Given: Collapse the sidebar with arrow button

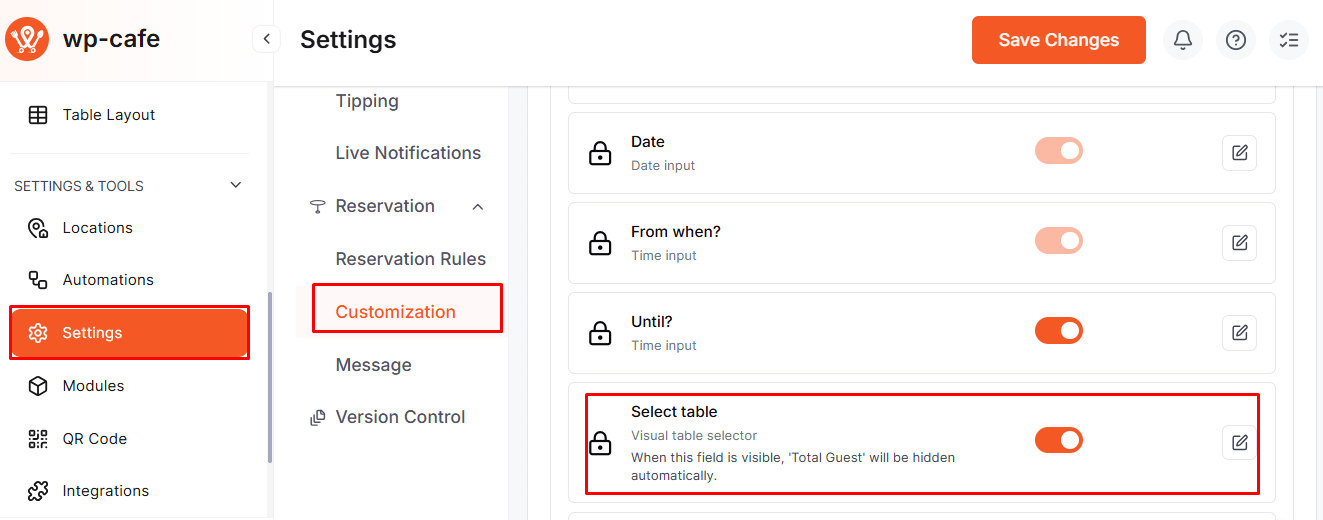Looking at the screenshot, I should [266, 39].
